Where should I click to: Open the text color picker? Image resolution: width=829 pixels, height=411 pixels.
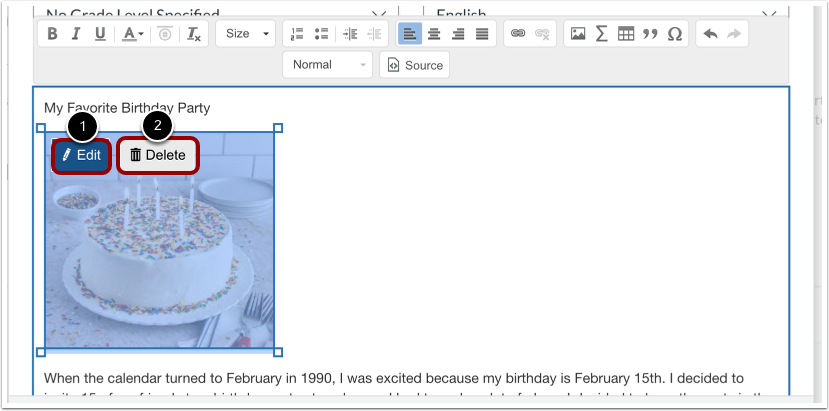tap(133, 34)
